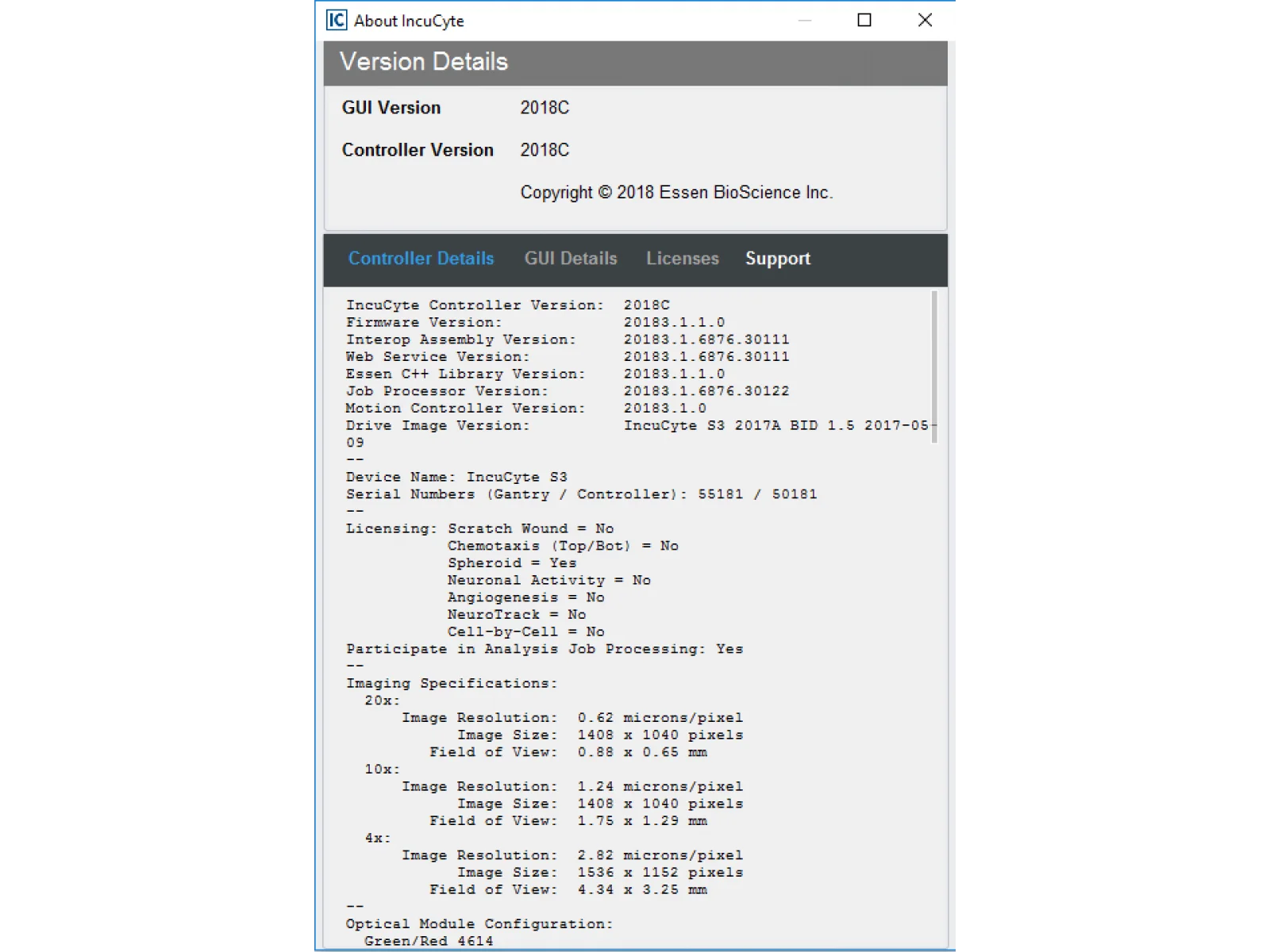Click the '20x:' objective label
The width and height of the screenshot is (1270, 952).
[383, 701]
